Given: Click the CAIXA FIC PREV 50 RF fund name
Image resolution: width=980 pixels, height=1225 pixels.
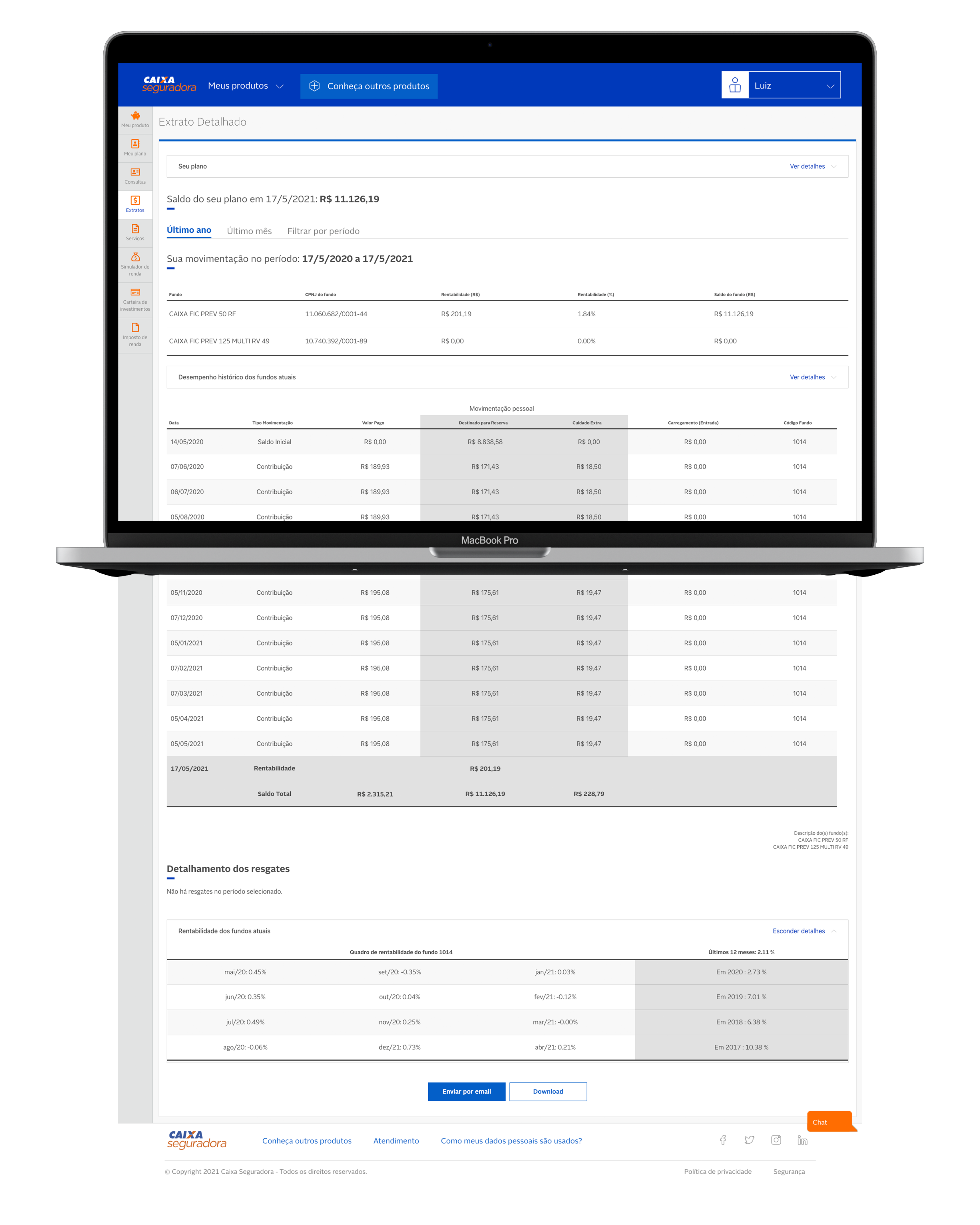Looking at the screenshot, I should pos(202,314).
